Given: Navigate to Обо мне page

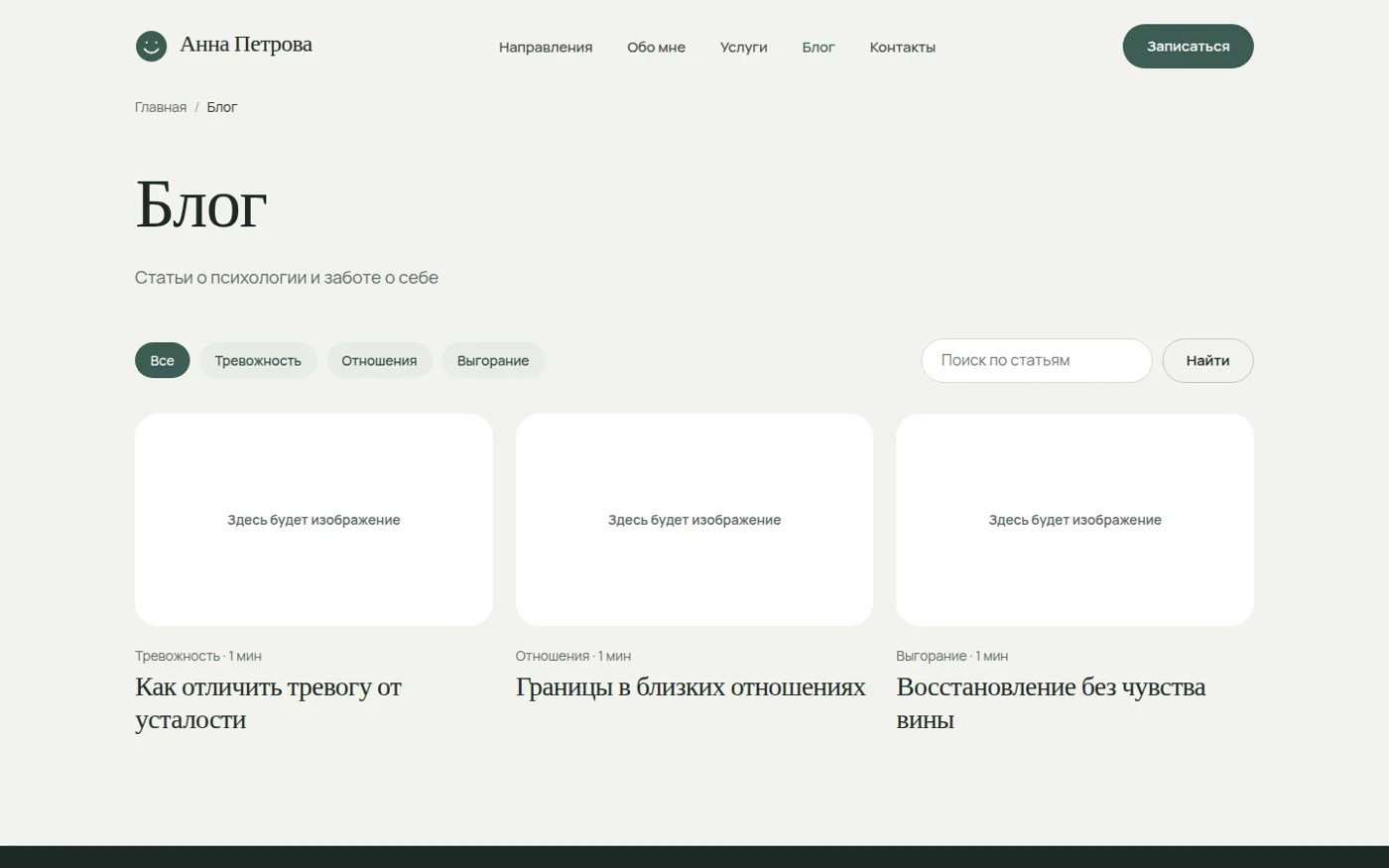Looking at the screenshot, I should point(656,48).
